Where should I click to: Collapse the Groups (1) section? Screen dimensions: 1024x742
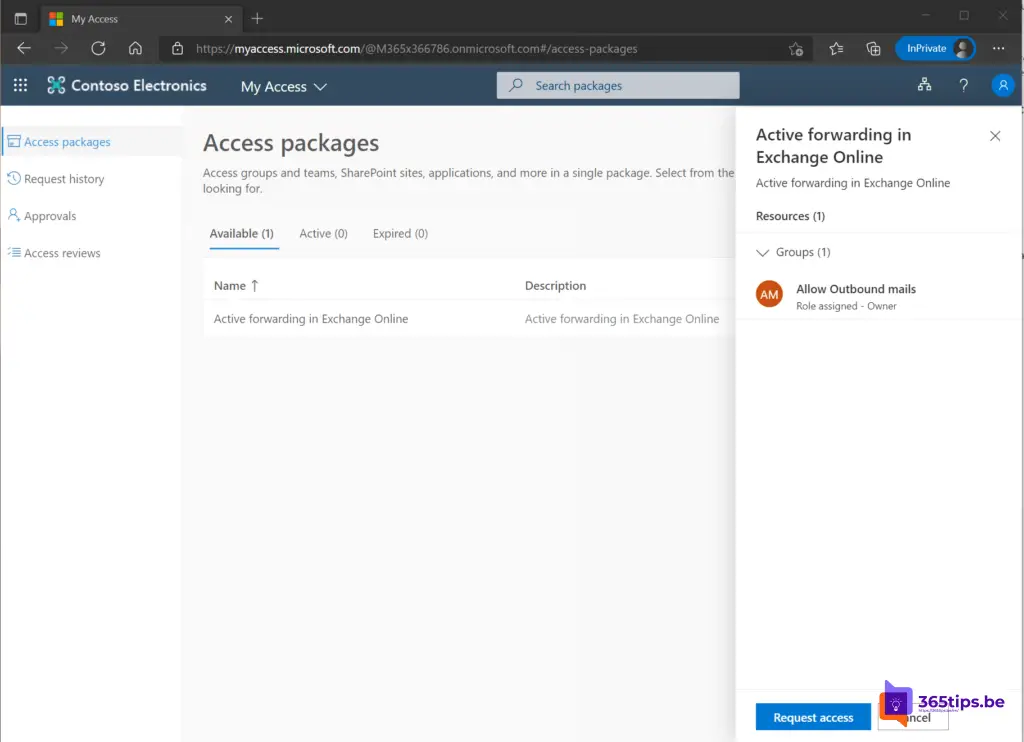764,253
